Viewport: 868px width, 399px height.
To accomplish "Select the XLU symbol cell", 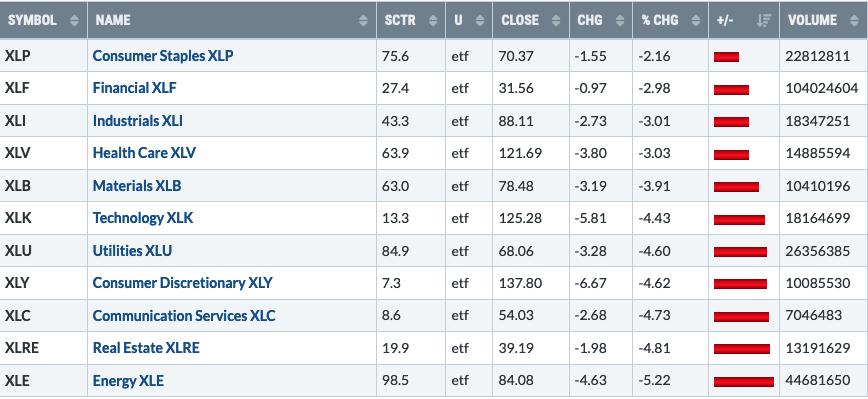I will [x=44, y=251].
